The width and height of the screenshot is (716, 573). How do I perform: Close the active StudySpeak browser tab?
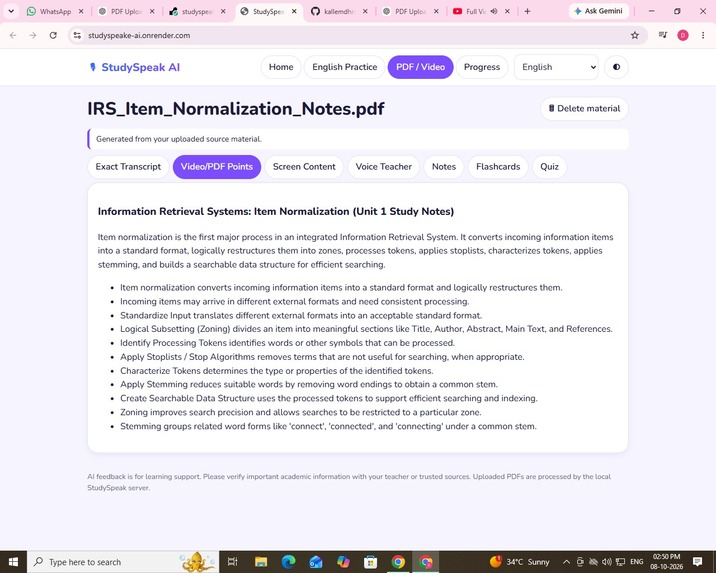(x=295, y=11)
